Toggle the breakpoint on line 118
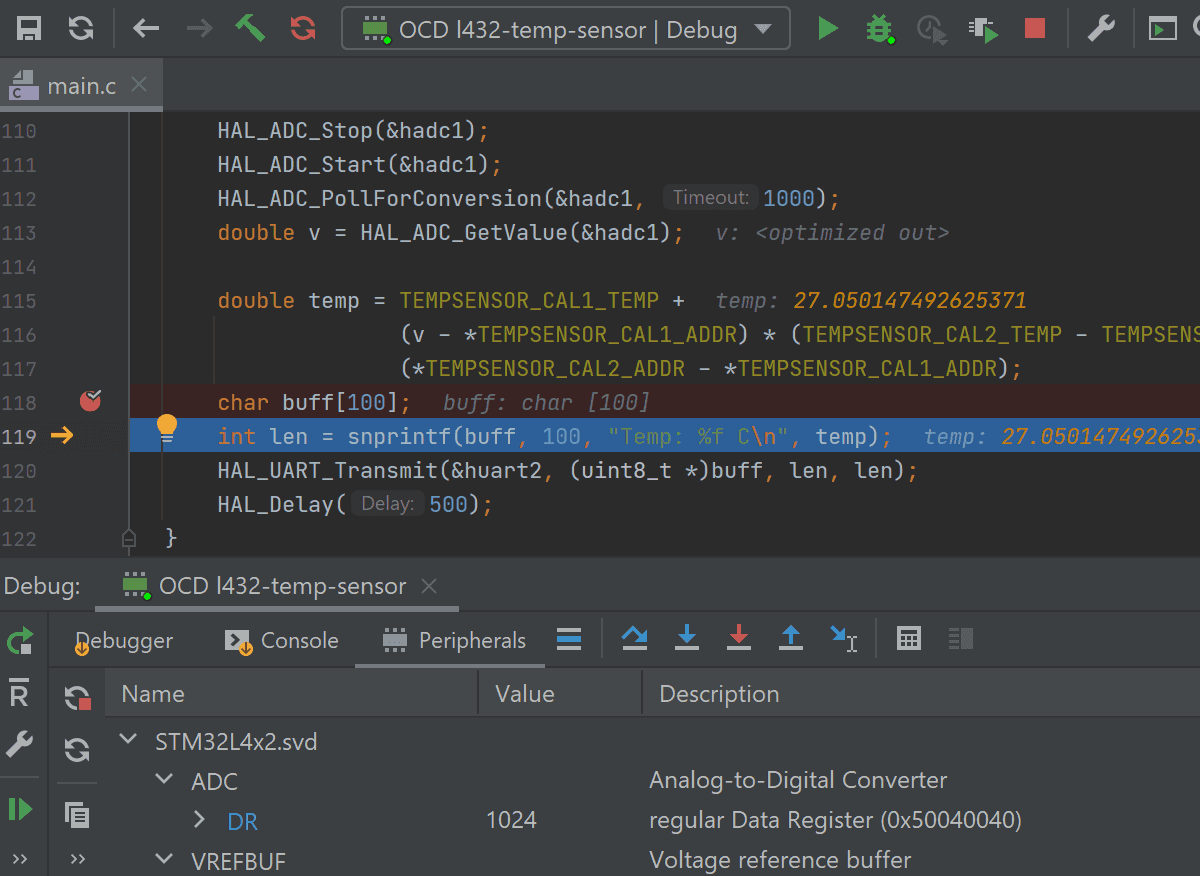 tap(91, 401)
